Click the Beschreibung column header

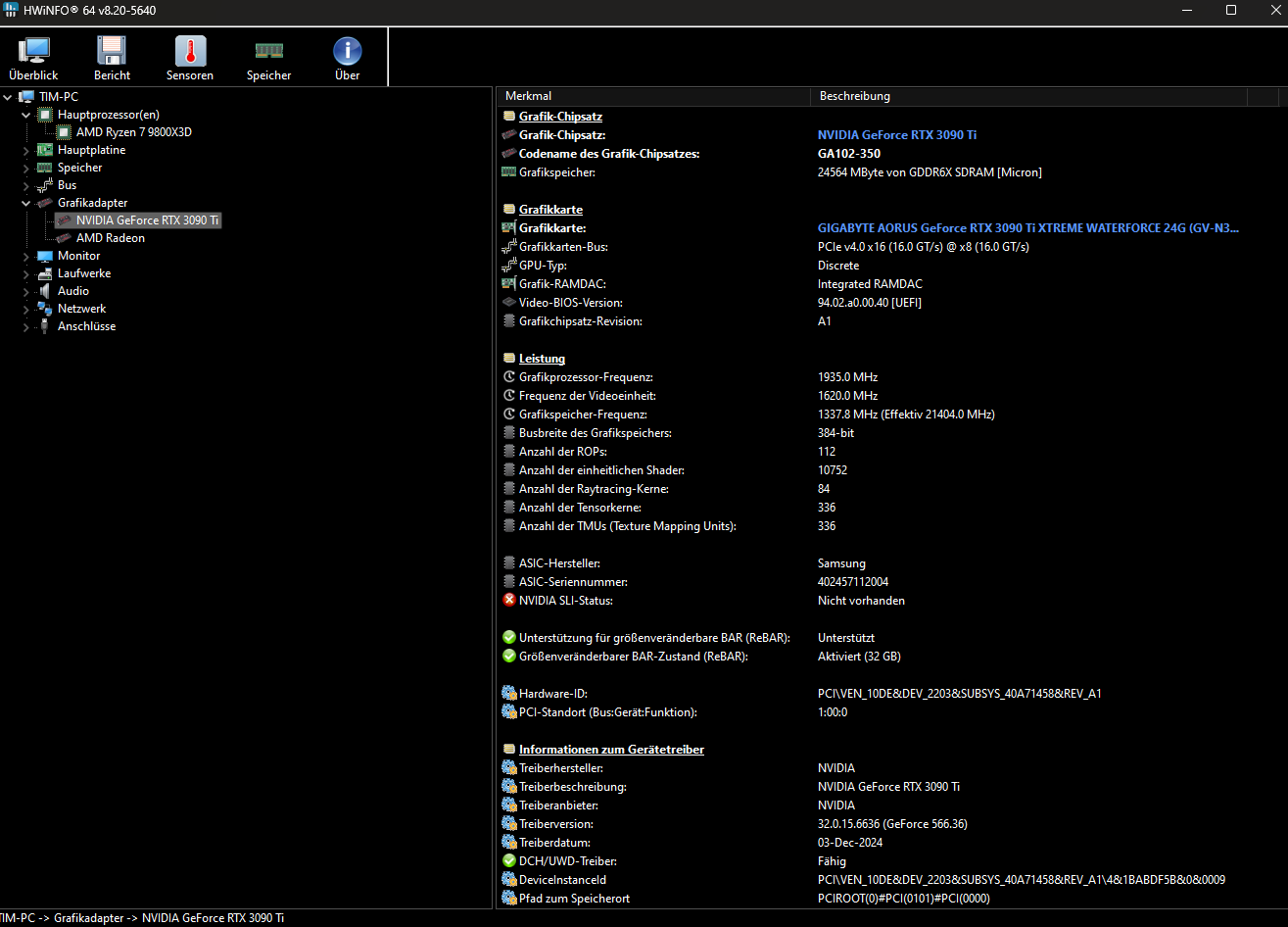[1028, 96]
